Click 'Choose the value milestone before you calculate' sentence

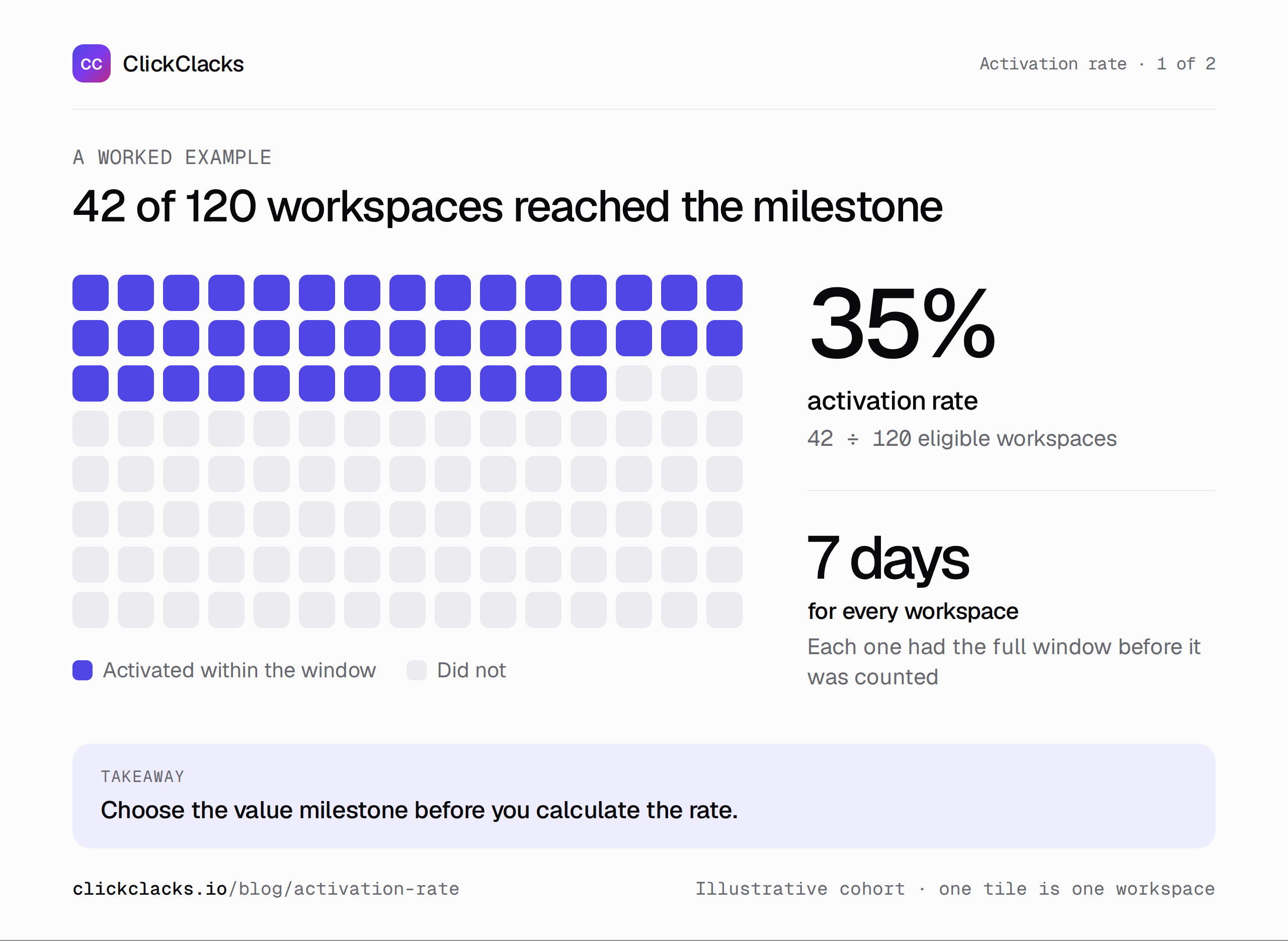pyautogui.click(x=419, y=810)
